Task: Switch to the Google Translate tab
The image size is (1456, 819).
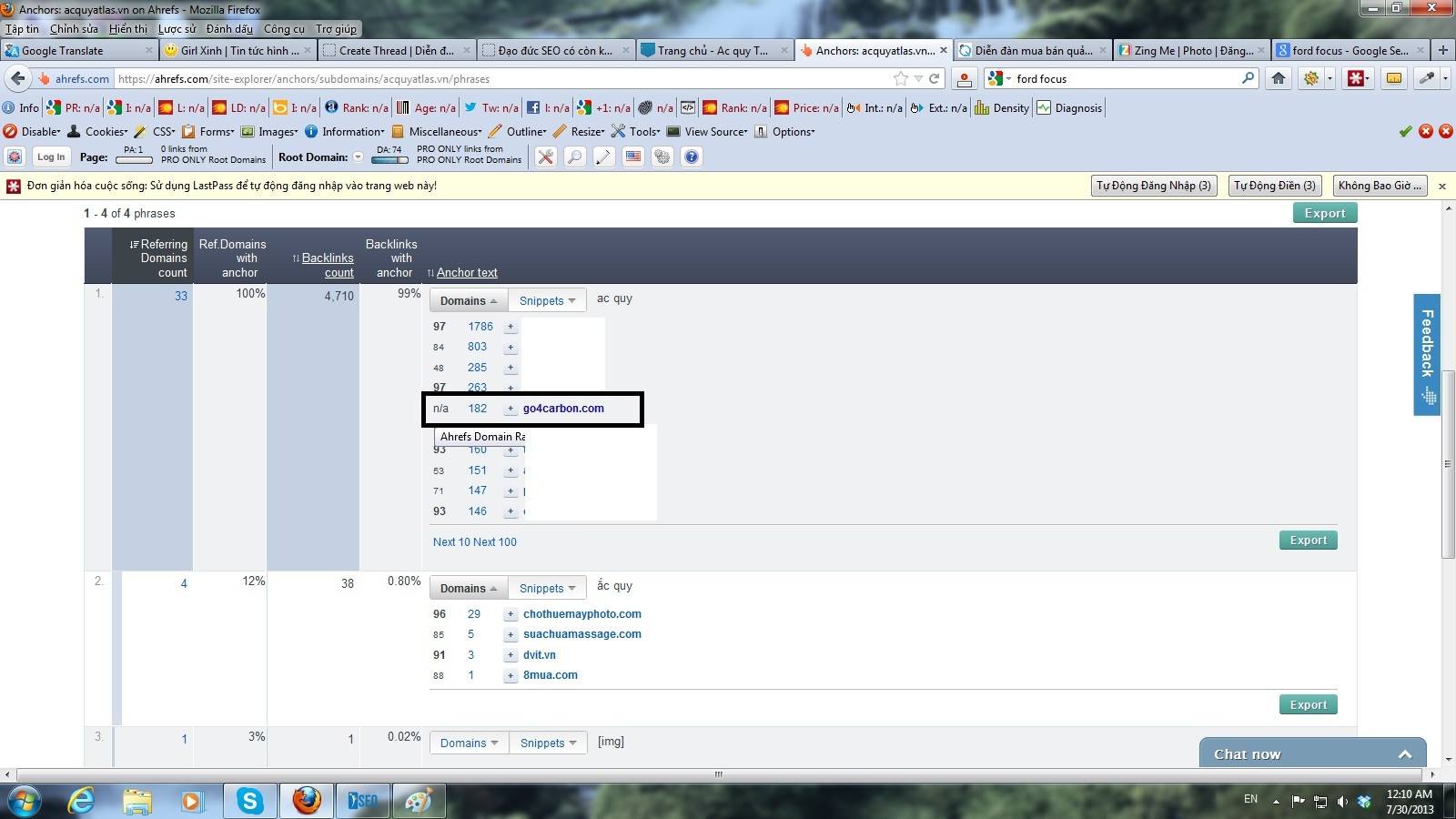Action: click(x=79, y=51)
